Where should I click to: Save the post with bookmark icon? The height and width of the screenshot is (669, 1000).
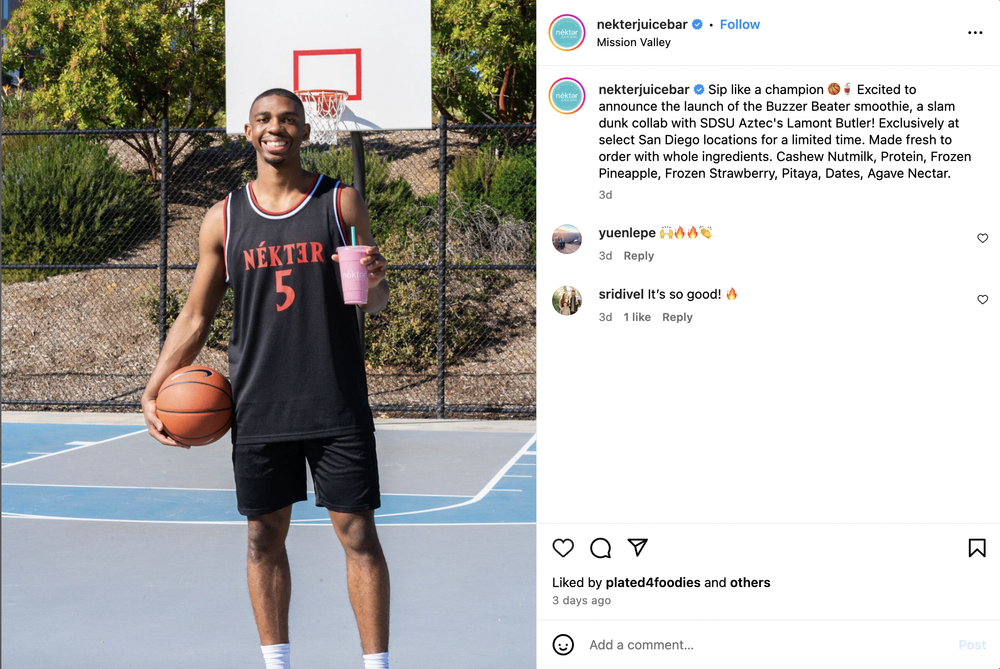pyautogui.click(x=976, y=548)
